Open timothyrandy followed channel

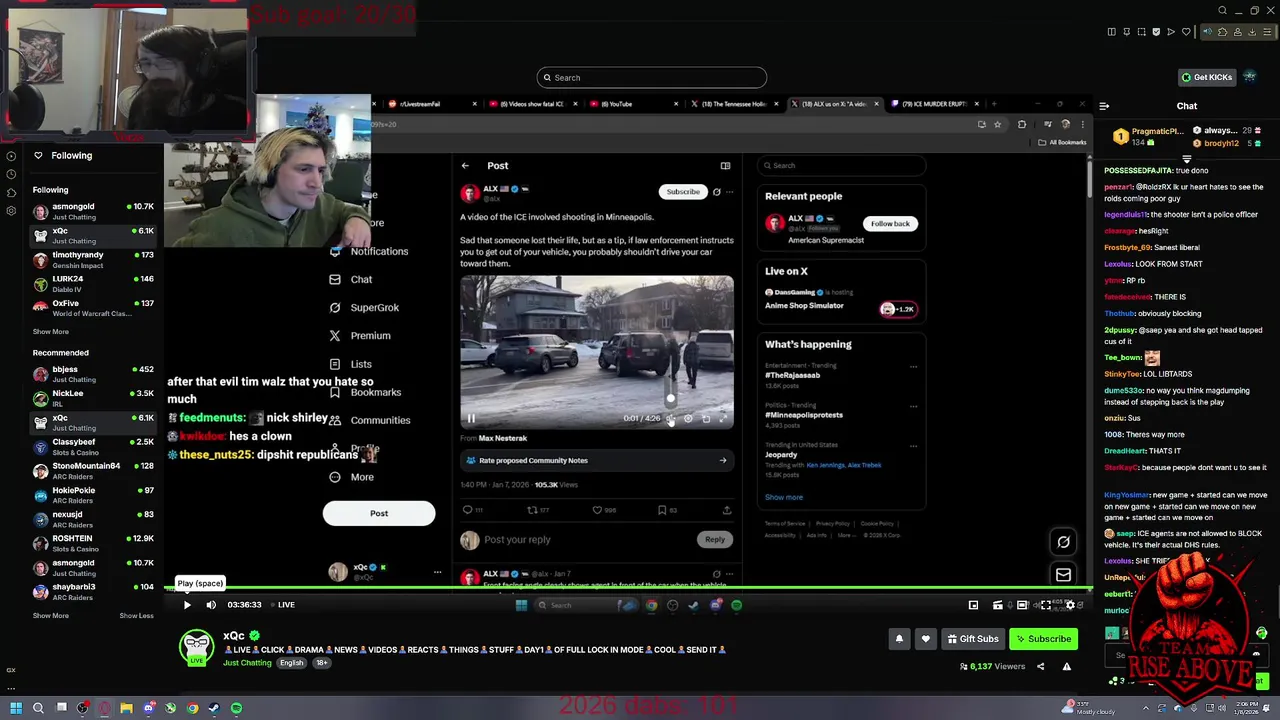tap(94, 259)
